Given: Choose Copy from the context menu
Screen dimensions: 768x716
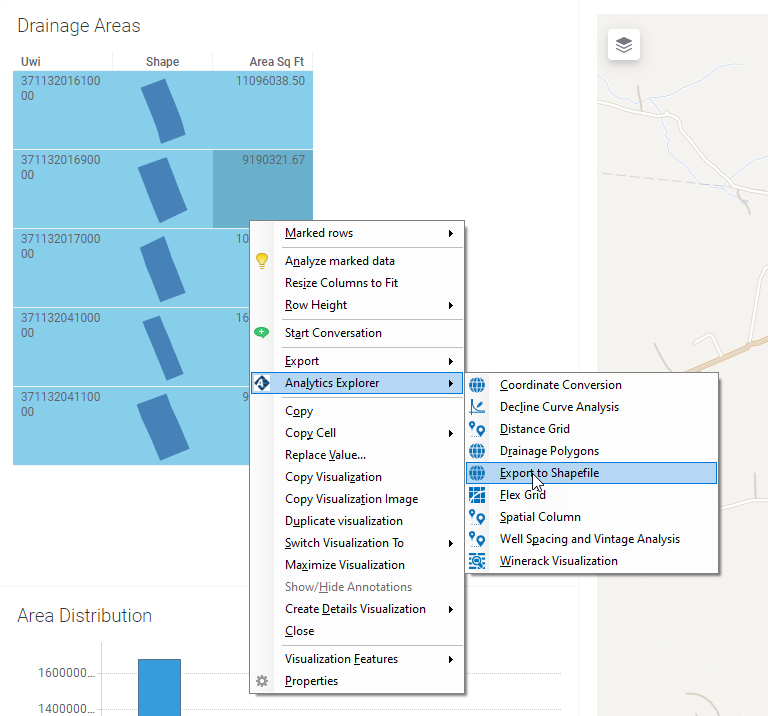Looking at the screenshot, I should tap(357, 411).
